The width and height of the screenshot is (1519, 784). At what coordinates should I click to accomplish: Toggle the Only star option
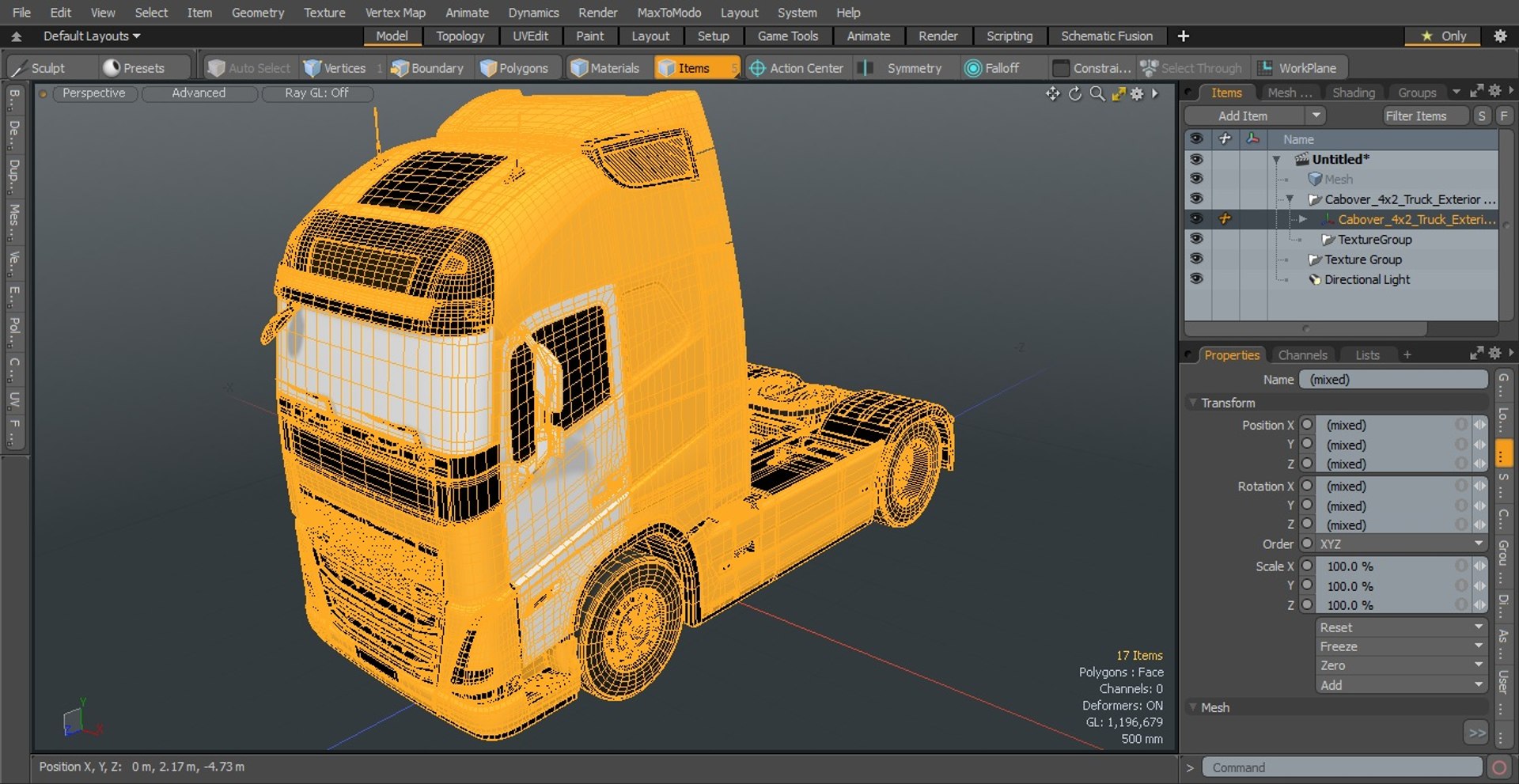(1444, 36)
